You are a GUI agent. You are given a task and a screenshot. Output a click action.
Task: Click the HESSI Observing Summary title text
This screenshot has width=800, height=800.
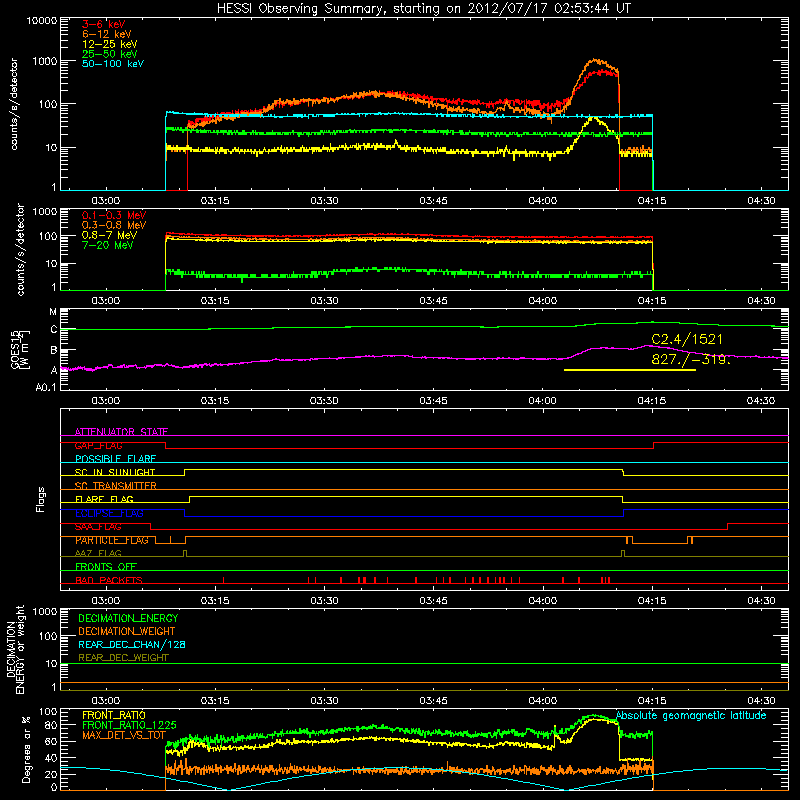coord(423,9)
